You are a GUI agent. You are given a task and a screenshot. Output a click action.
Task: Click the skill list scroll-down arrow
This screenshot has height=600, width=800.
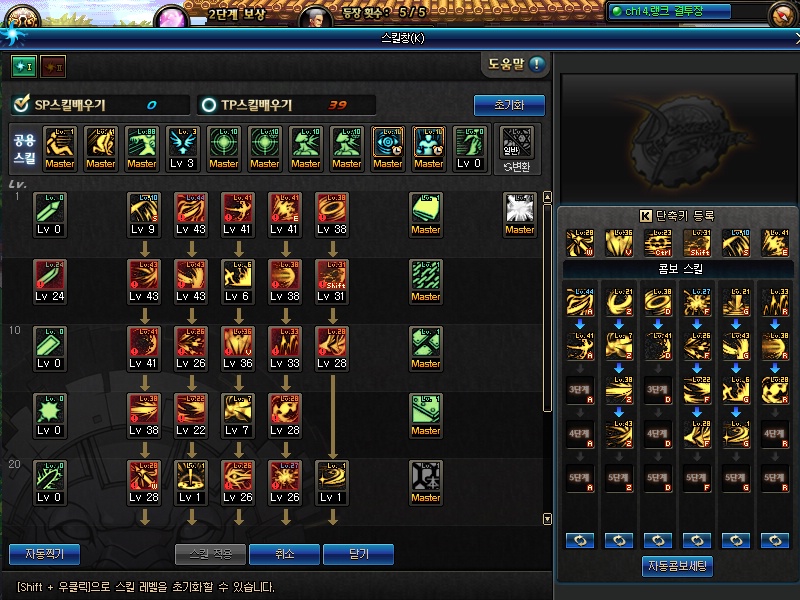[547, 519]
